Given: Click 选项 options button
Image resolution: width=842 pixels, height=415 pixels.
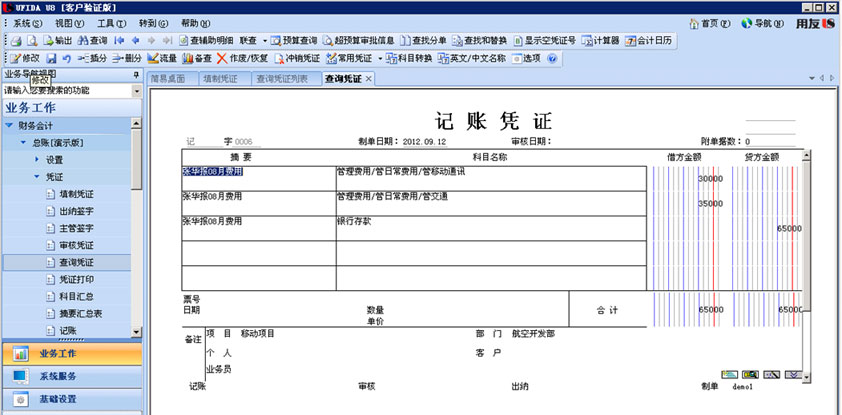Looking at the screenshot, I should click(526, 59).
